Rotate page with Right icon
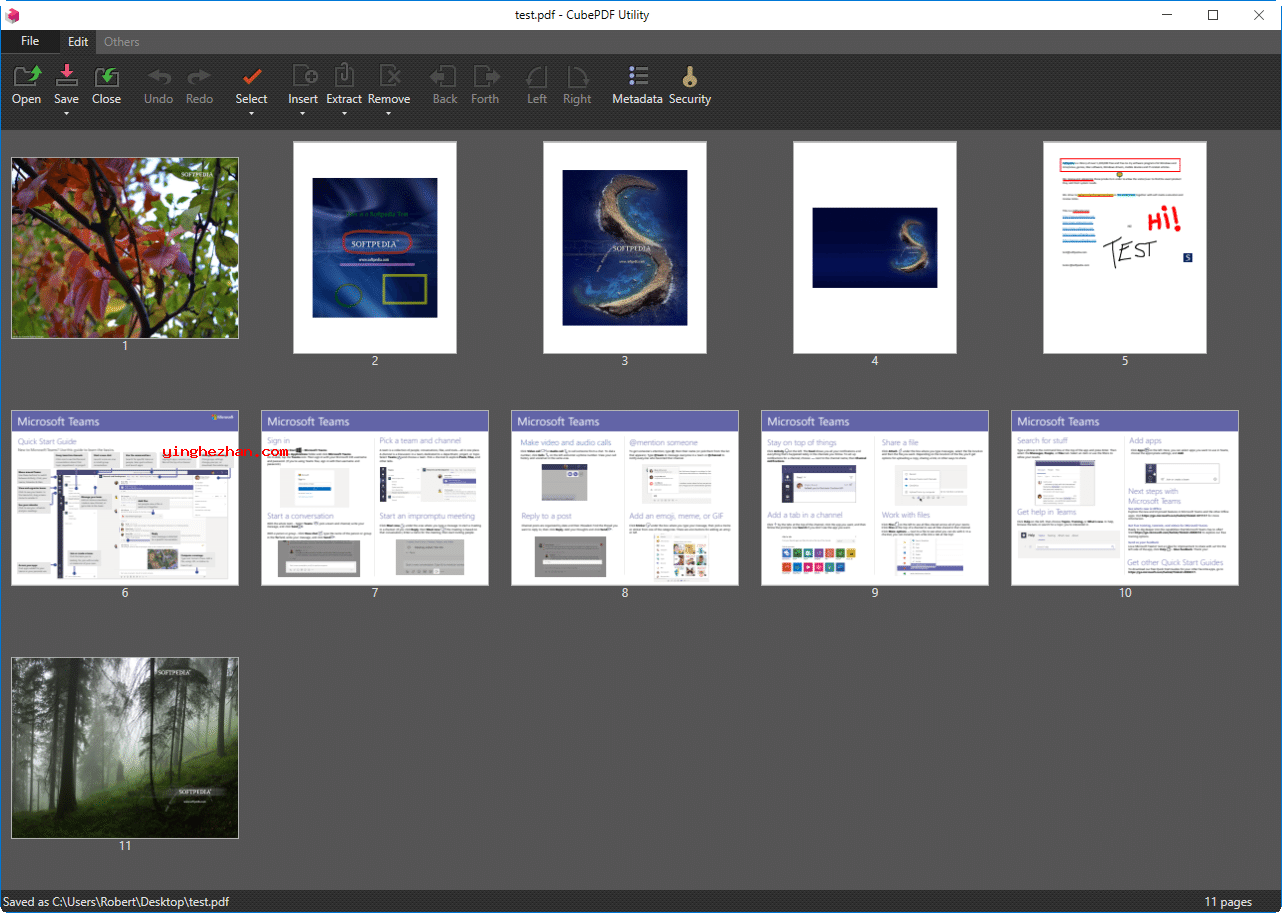The height and width of the screenshot is (913, 1282). [x=577, y=77]
